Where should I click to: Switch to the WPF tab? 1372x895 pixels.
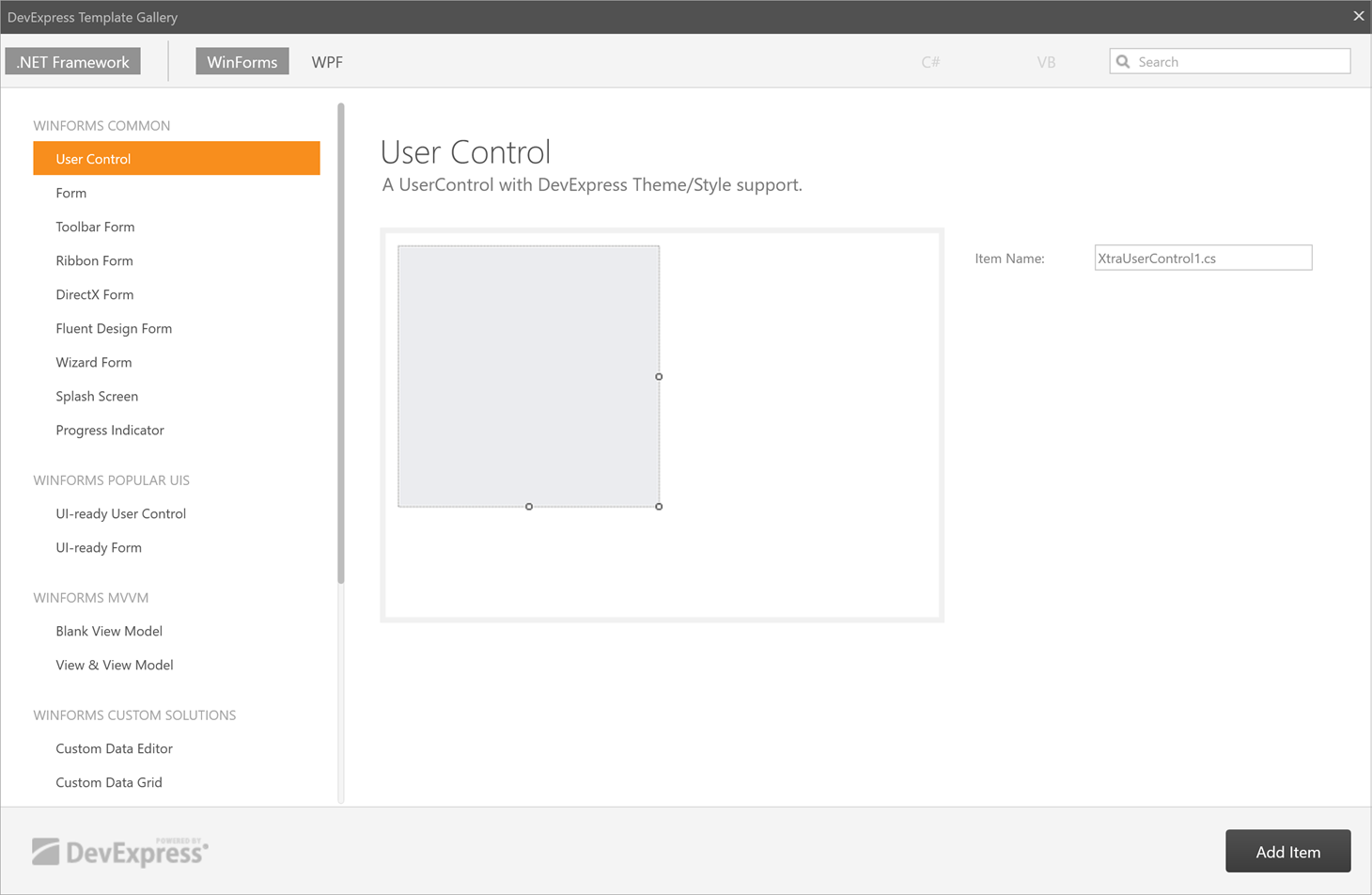pyautogui.click(x=327, y=62)
